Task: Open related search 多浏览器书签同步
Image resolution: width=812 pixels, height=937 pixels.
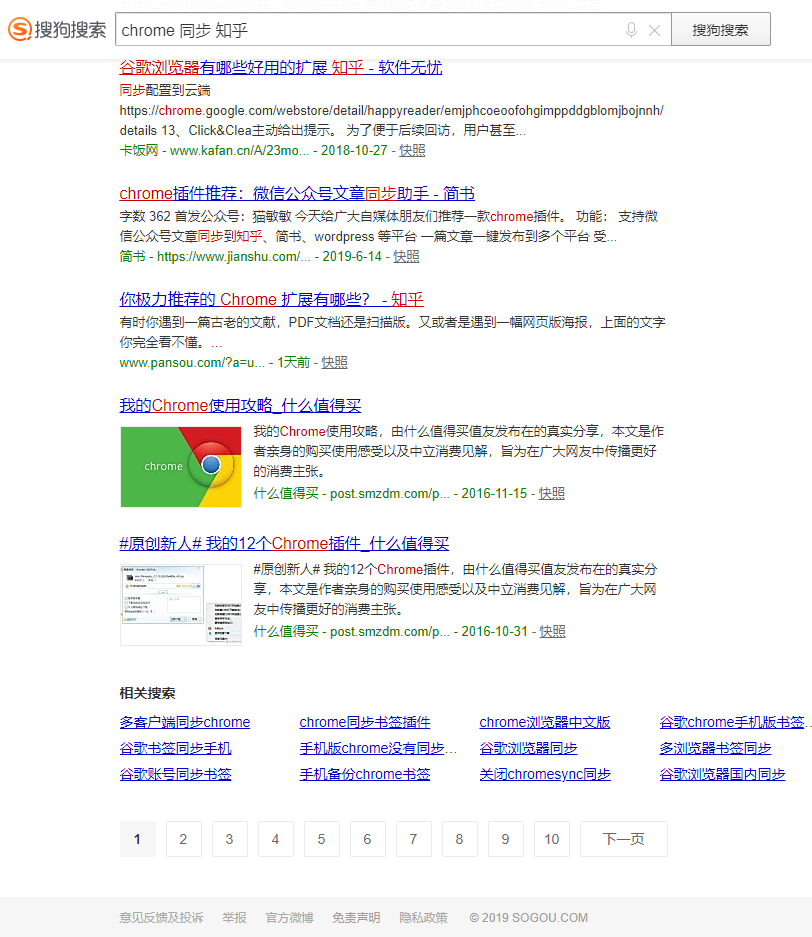Action: [715, 748]
